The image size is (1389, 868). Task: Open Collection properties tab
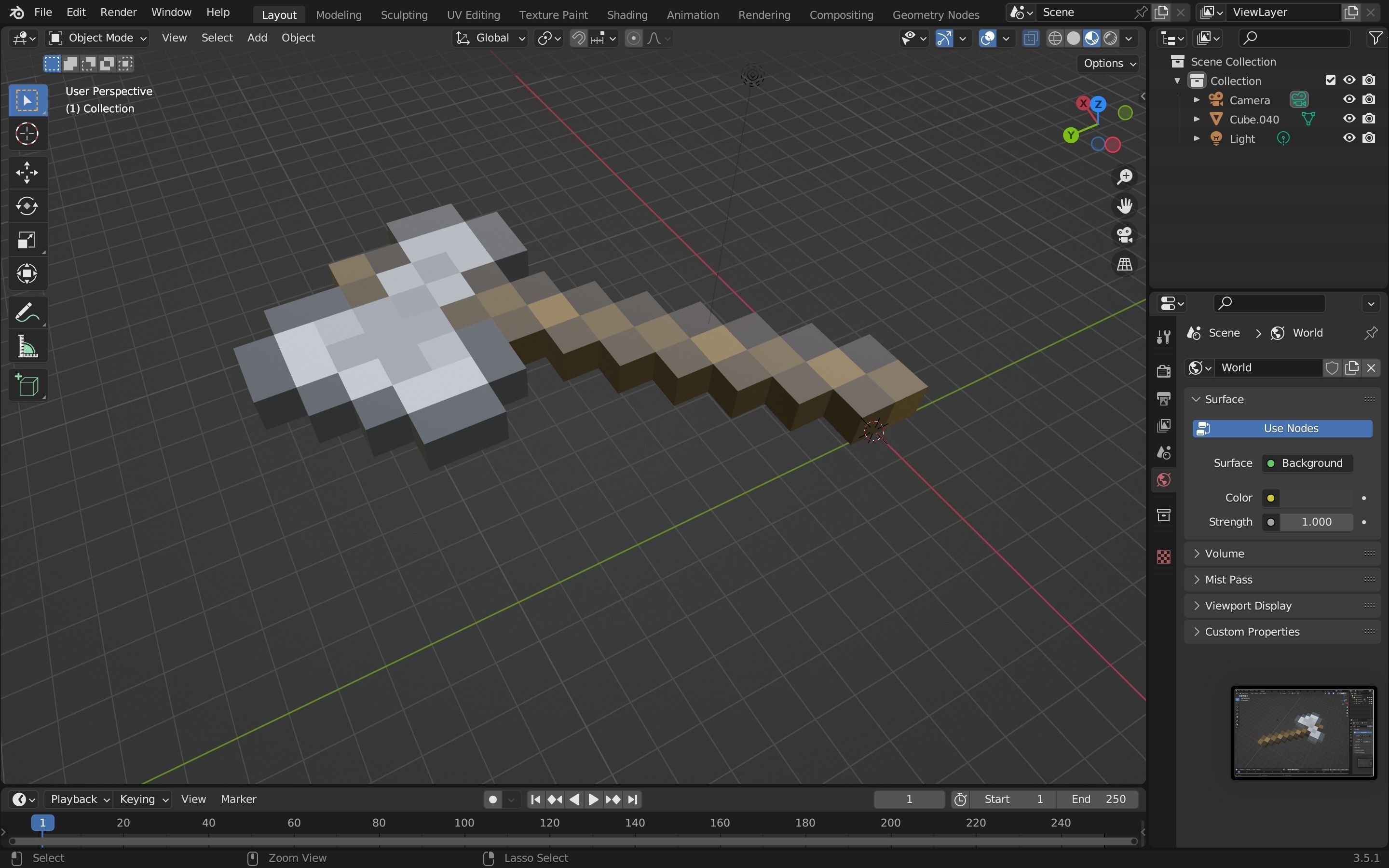pos(1163,515)
